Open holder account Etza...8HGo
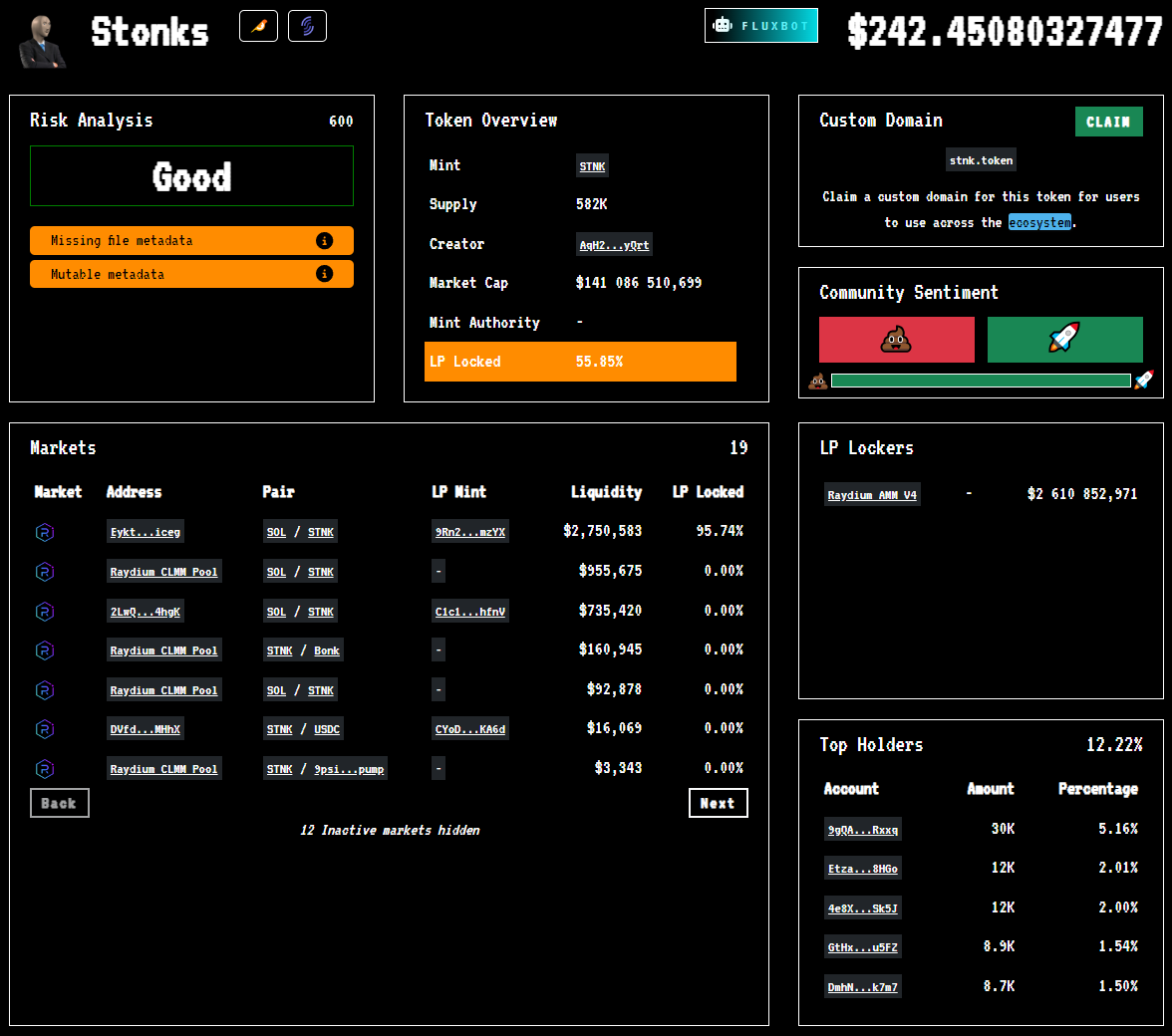Screen dimensions: 1172x1036 point(863,868)
